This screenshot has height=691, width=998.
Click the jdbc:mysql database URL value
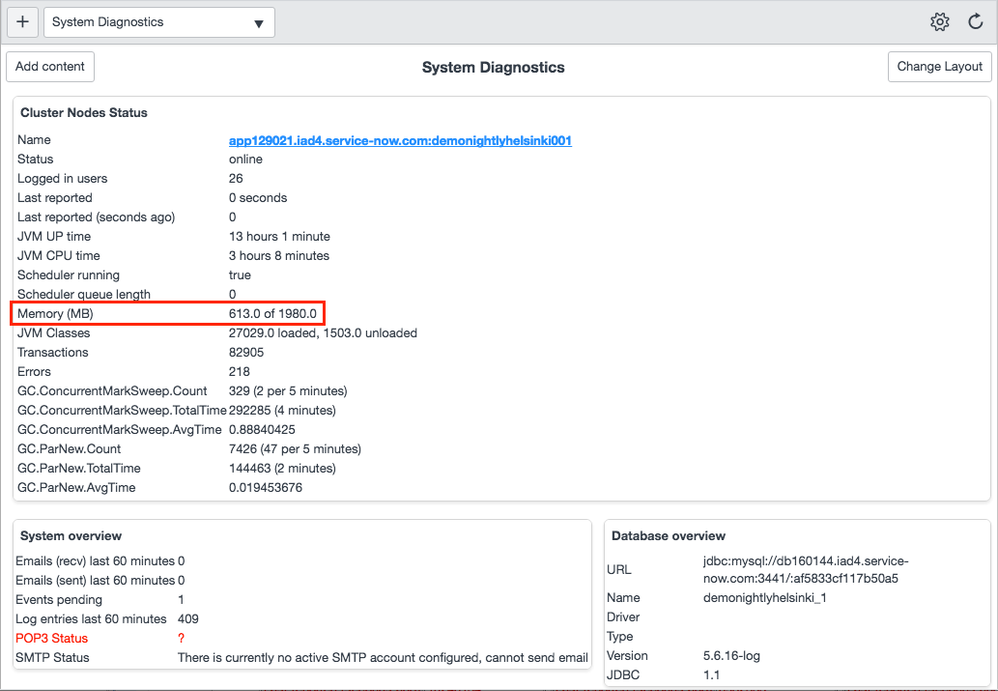click(x=805, y=570)
